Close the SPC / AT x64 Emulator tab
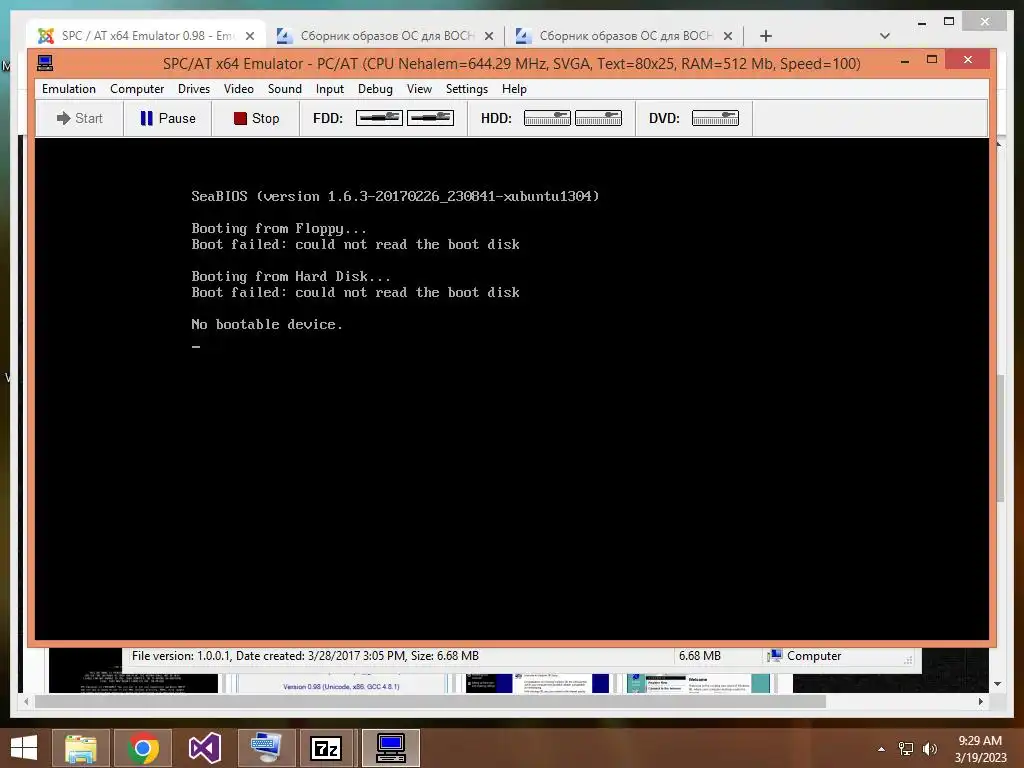This screenshot has height=768, width=1024. tap(249, 36)
